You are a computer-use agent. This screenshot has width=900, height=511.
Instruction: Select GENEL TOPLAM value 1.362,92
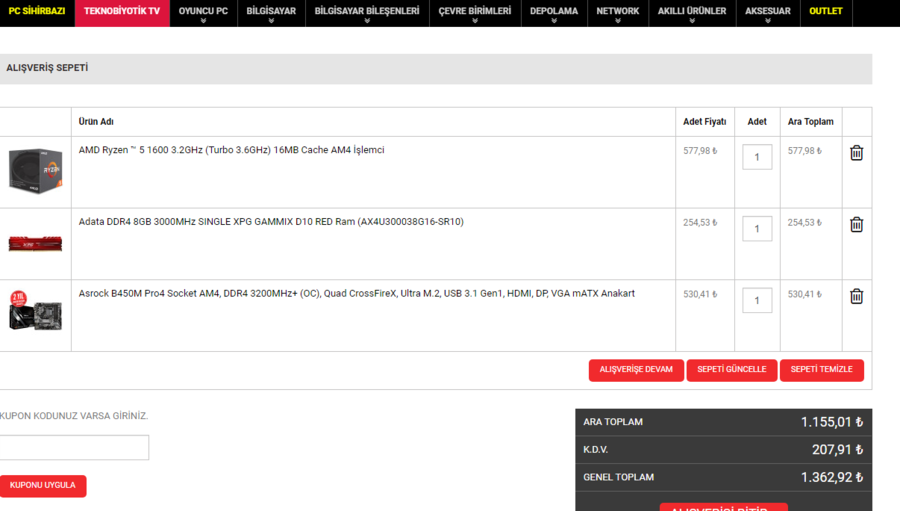pos(832,477)
